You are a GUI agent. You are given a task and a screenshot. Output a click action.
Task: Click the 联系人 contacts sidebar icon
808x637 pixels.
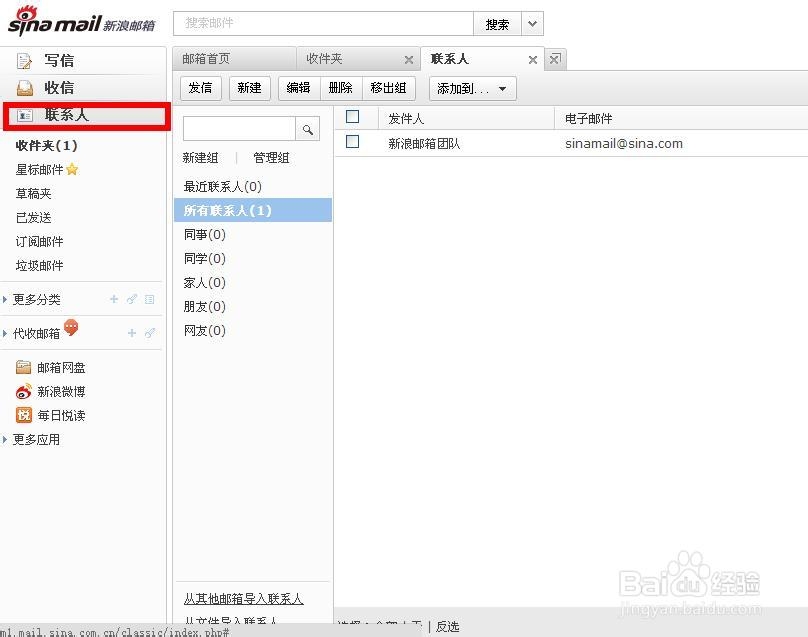tap(25, 115)
